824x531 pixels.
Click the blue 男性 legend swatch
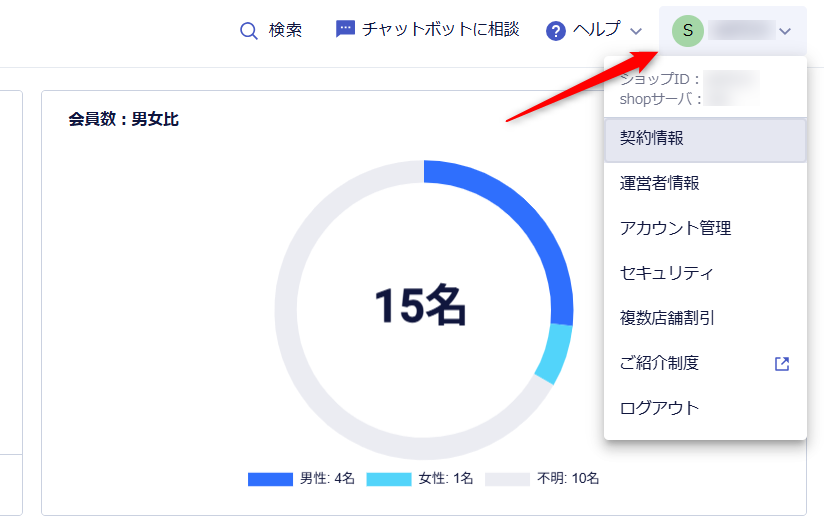[270, 479]
